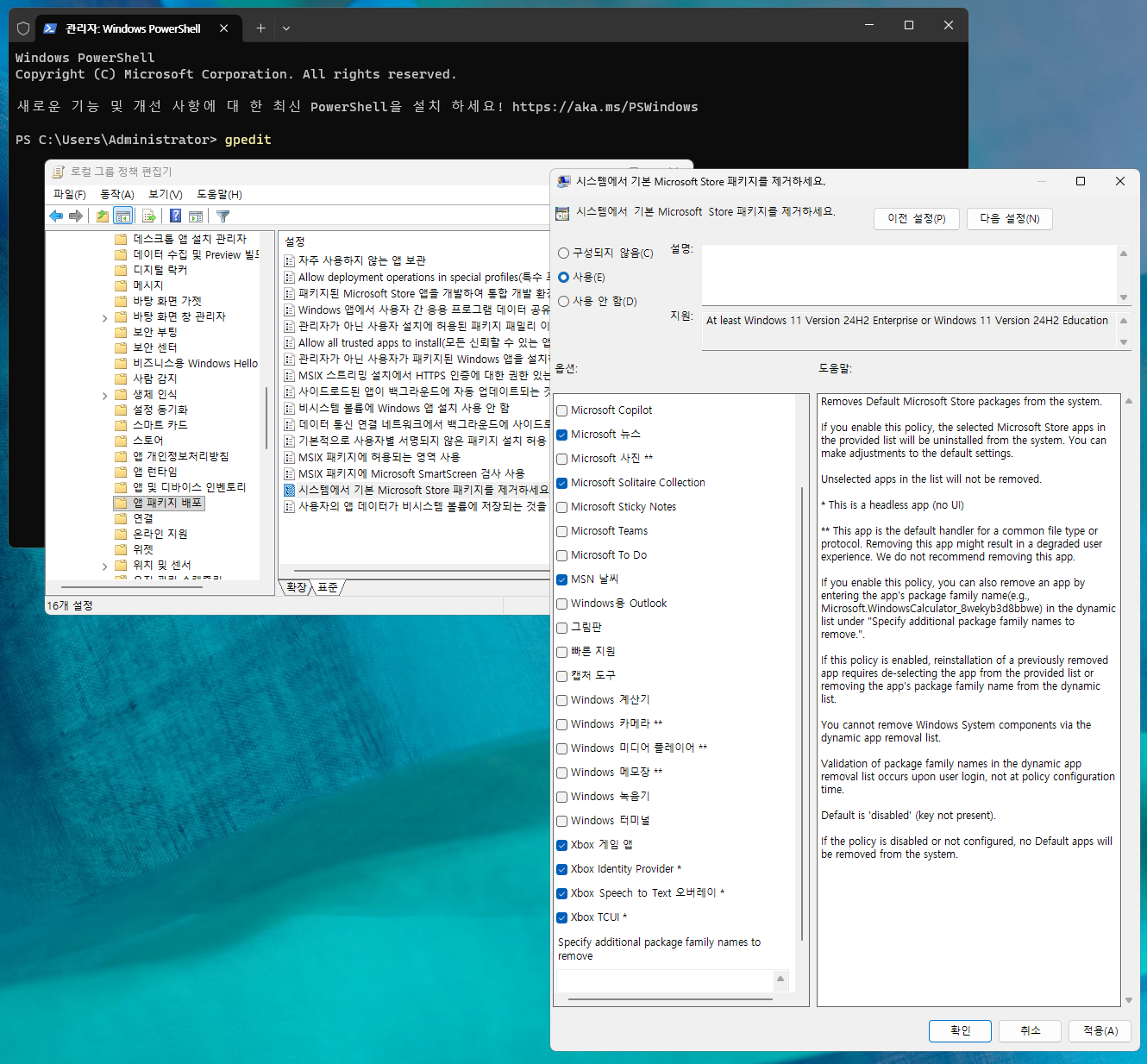Image resolution: width=1147 pixels, height=1064 pixels.
Task: Click the filter funnel icon
Action: tap(223, 216)
